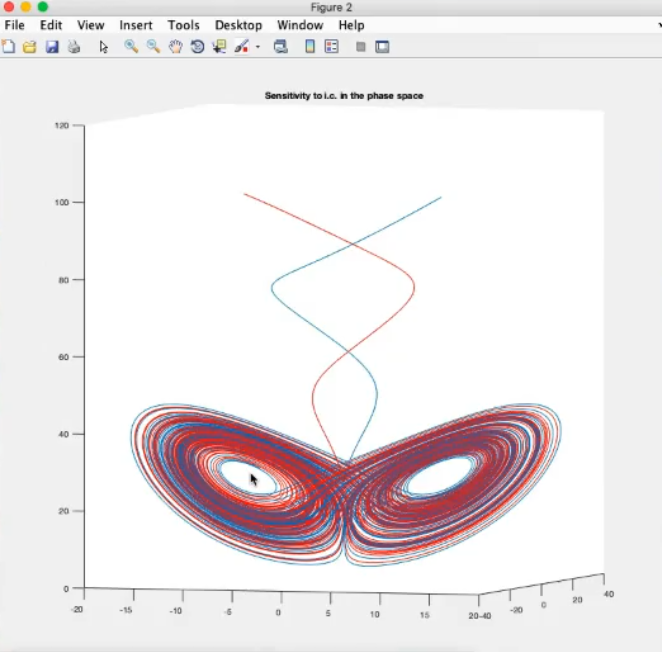Toggle the Brush data tool
662x652 pixels.
tap(241, 46)
